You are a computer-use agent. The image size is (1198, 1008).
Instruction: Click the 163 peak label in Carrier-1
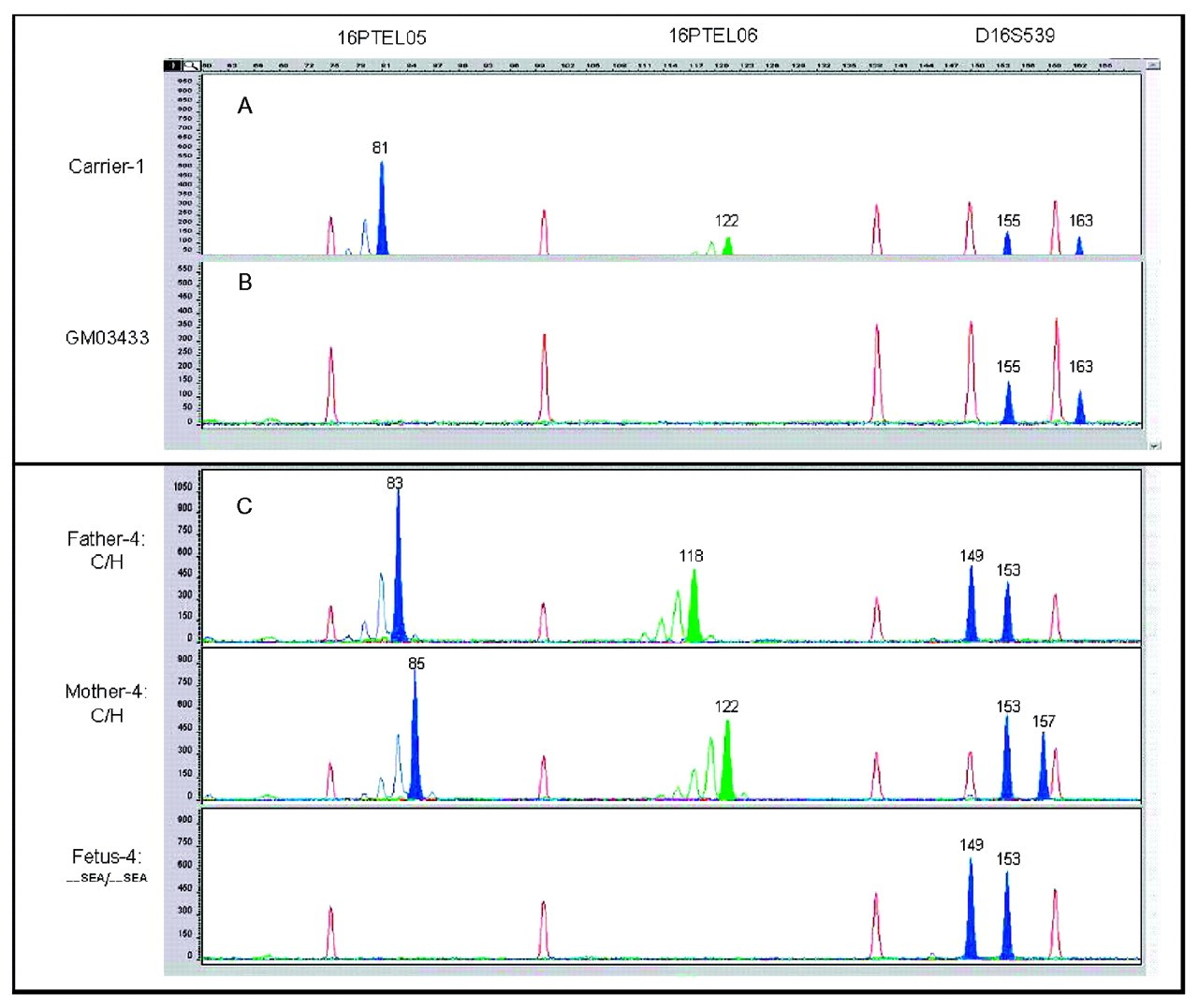1081,221
